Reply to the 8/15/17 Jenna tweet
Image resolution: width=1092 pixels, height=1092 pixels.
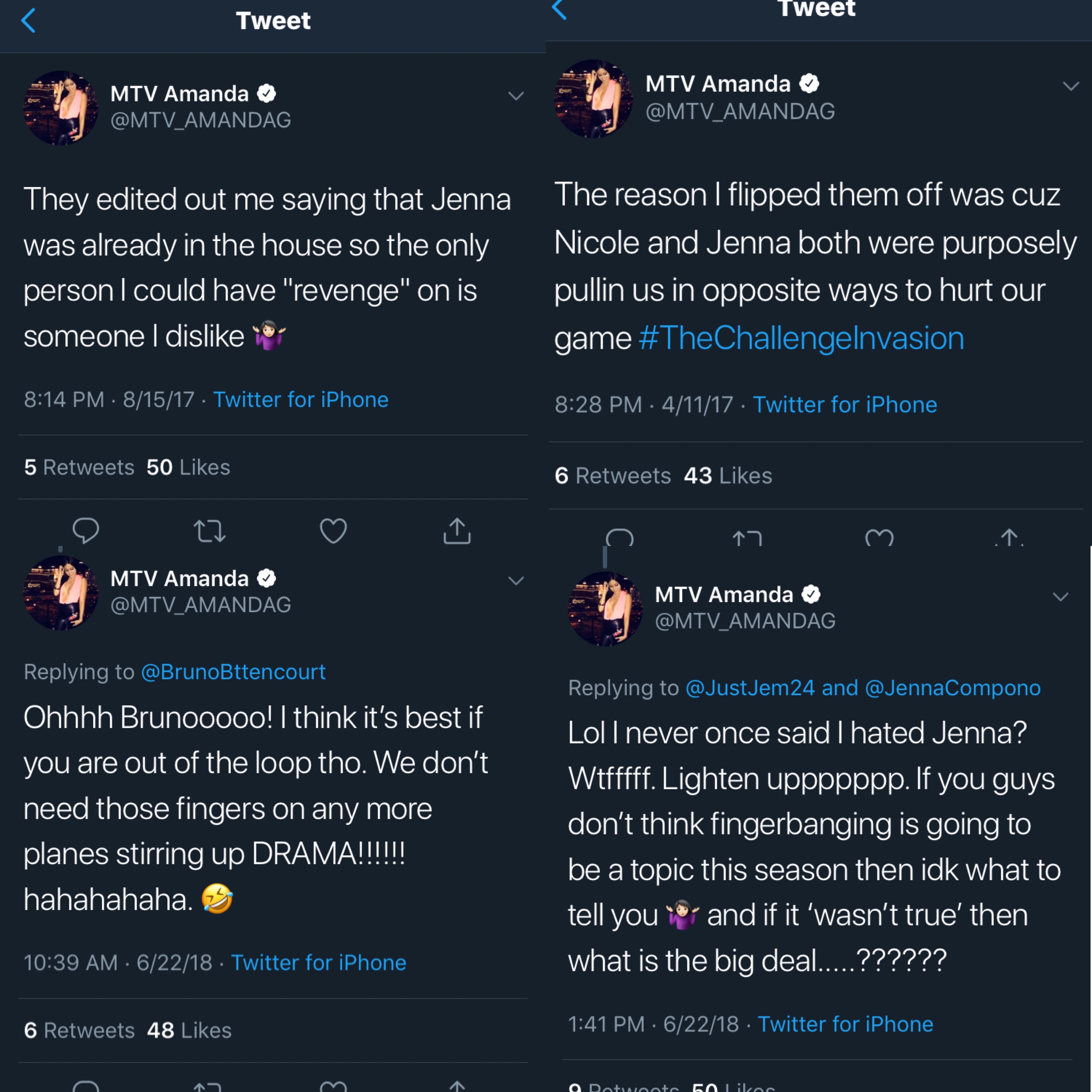click(x=86, y=531)
